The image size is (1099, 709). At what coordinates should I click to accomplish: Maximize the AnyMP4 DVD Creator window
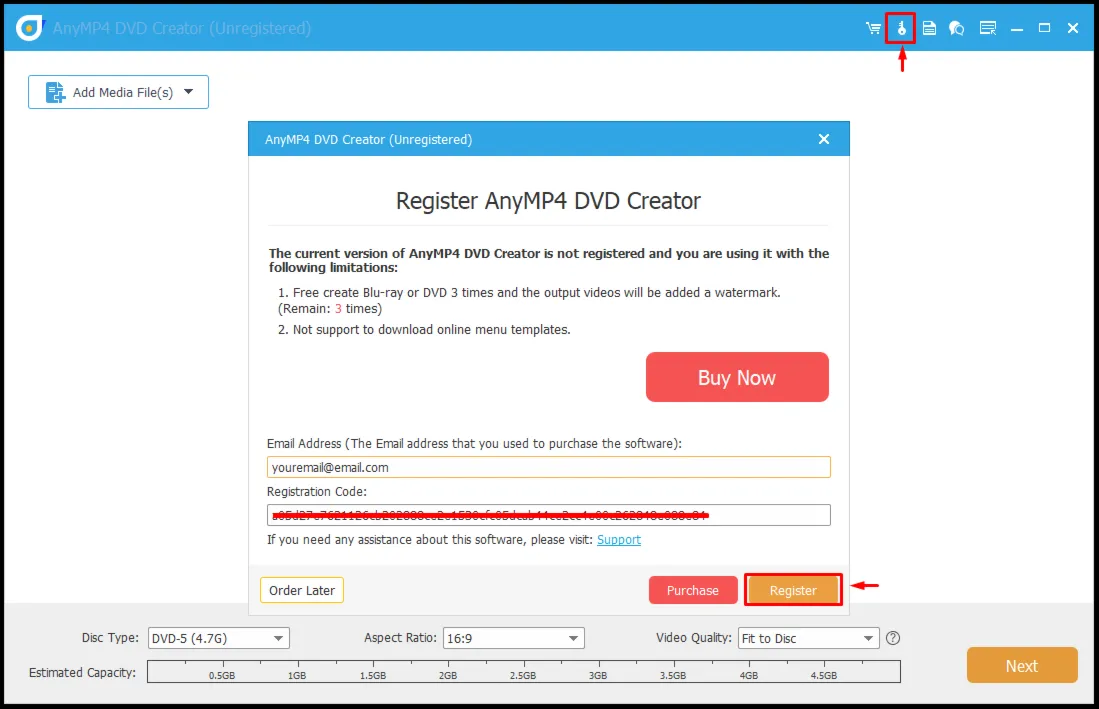[x=1044, y=28]
